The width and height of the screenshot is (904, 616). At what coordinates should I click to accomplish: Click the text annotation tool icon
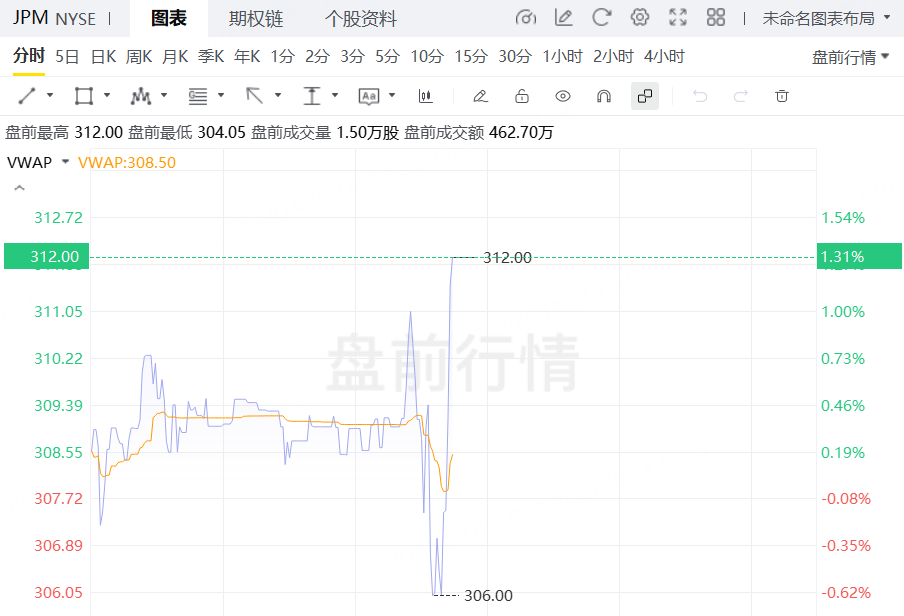pos(369,96)
